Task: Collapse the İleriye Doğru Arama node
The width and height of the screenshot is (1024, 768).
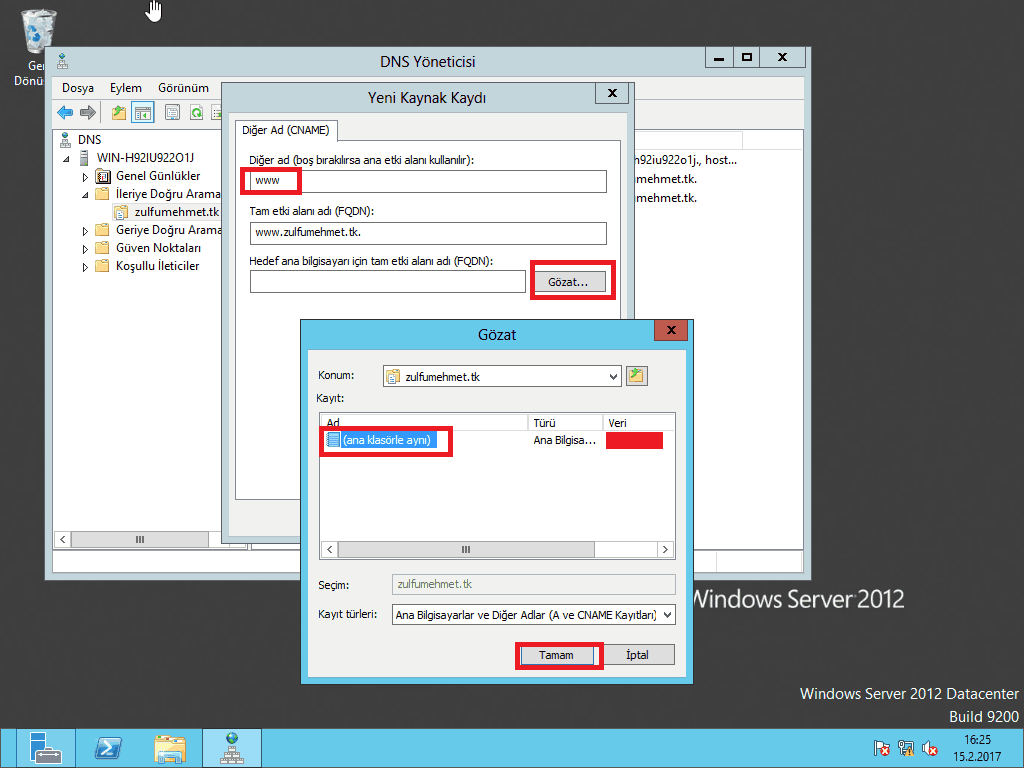Action: (85, 195)
